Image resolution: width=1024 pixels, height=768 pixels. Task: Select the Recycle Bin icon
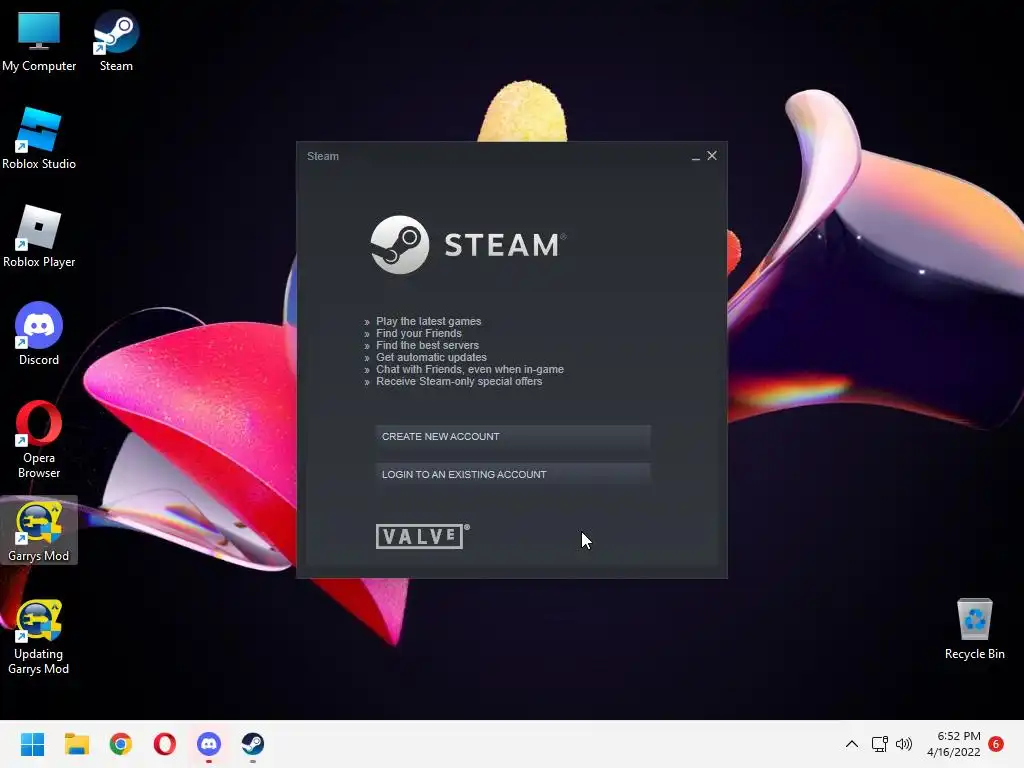coord(974,629)
